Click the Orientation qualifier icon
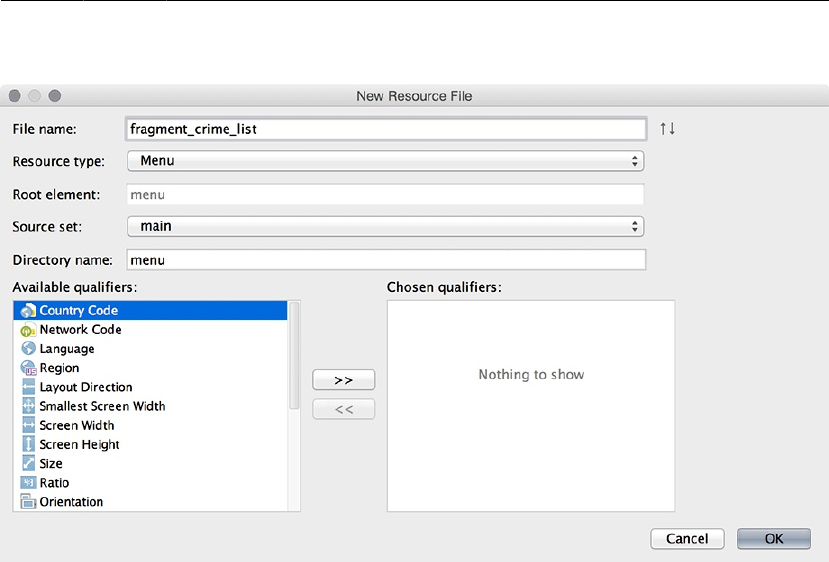The image size is (829, 562). (x=28, y=502)
